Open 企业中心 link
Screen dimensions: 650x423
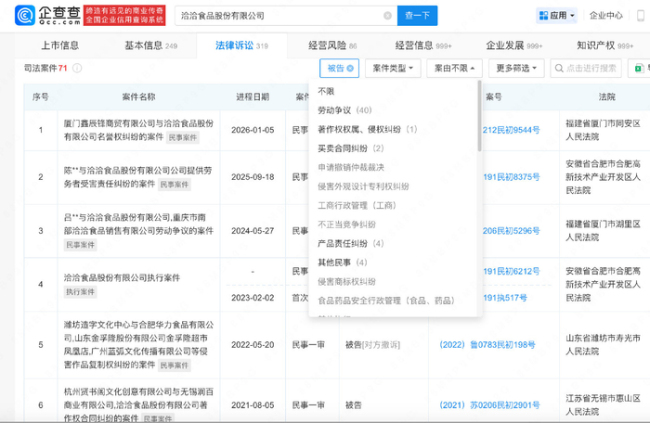pos(606,16)
